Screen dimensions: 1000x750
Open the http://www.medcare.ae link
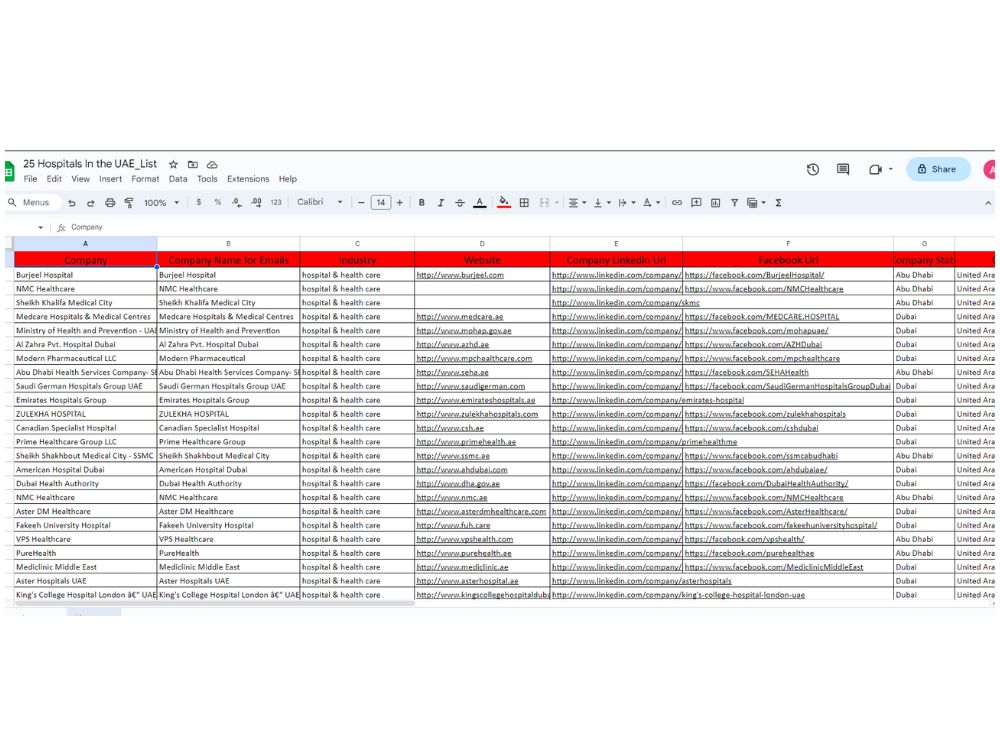tap(460, 317)
